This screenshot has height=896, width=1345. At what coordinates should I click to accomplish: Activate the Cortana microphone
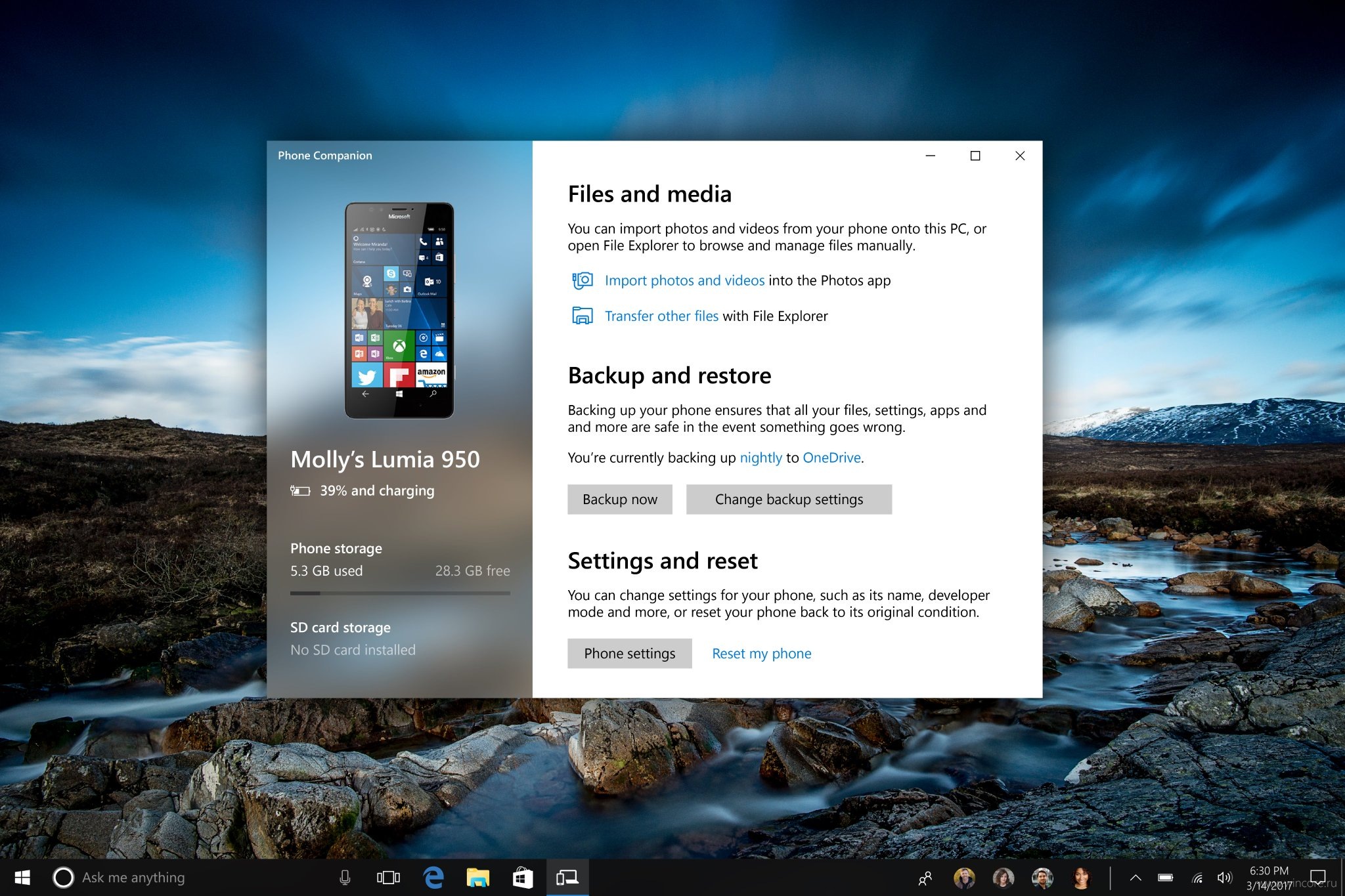click(345, 878)
